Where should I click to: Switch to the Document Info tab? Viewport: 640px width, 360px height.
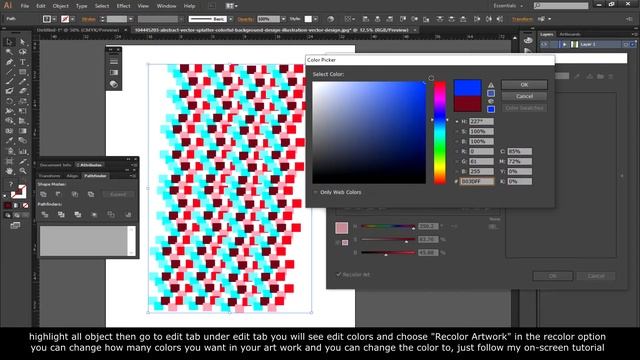[56, 165]
